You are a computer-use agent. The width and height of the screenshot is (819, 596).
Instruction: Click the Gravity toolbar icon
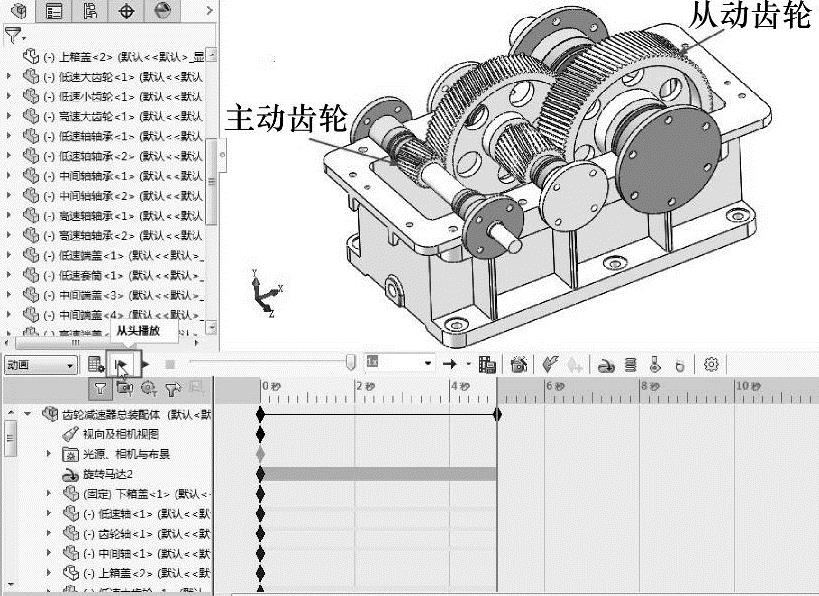[680, 365]
